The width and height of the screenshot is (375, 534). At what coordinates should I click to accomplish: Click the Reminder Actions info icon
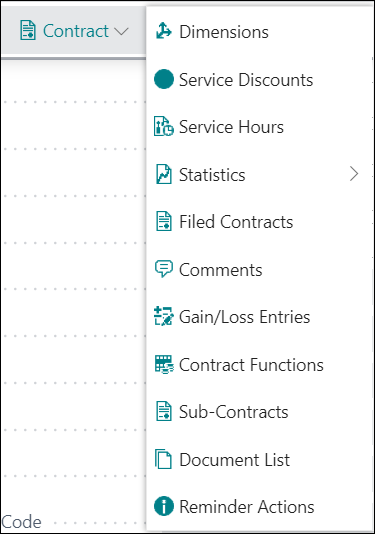click(x=164, y=506)
